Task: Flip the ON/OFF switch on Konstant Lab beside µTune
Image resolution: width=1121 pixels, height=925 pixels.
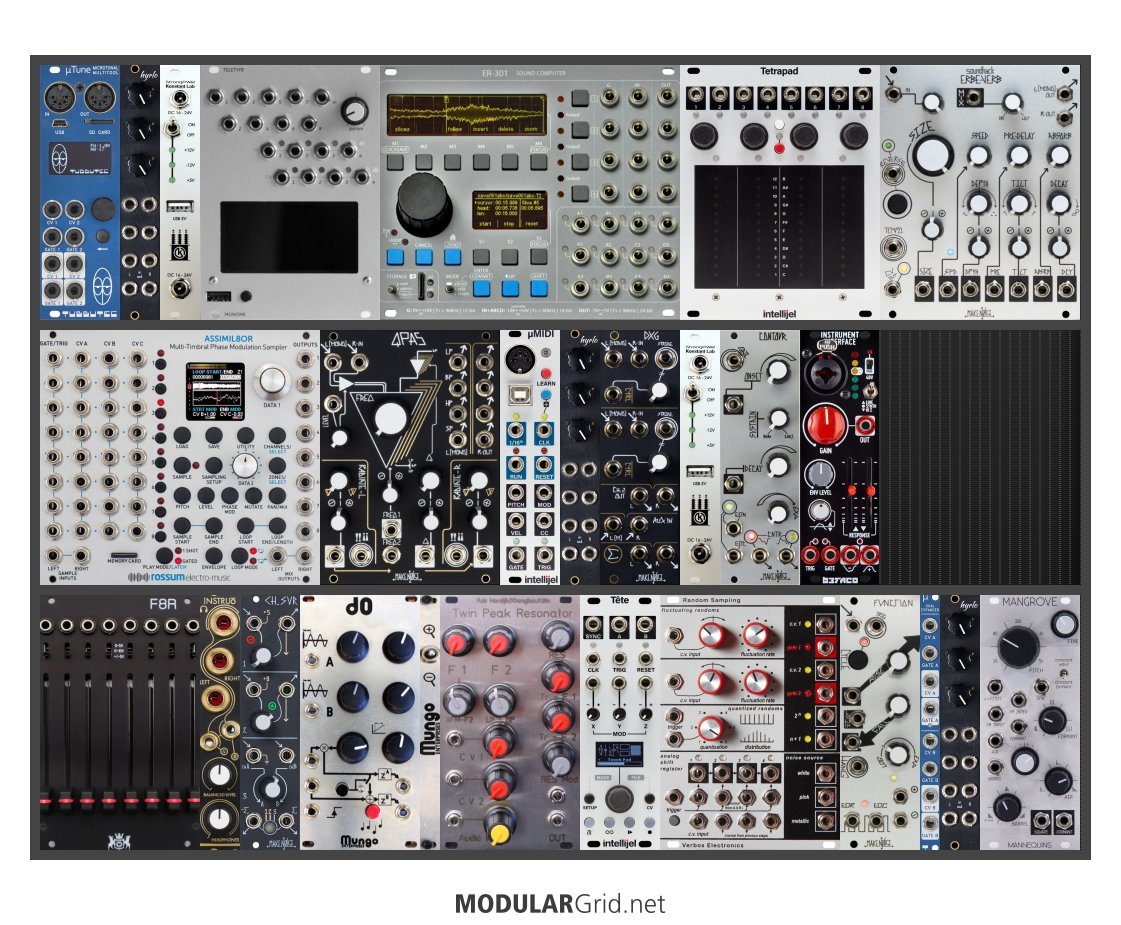Action: [x=172, y=129]
